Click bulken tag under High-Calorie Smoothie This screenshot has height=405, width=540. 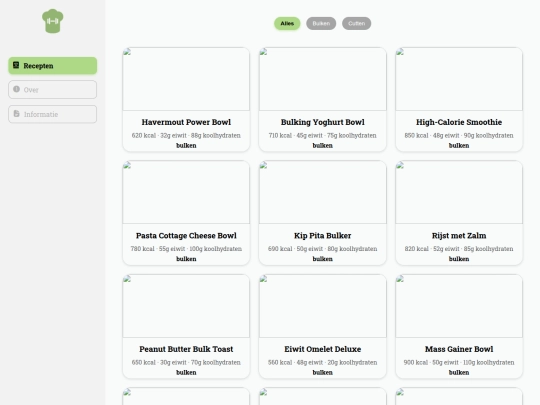coord(459,145)
